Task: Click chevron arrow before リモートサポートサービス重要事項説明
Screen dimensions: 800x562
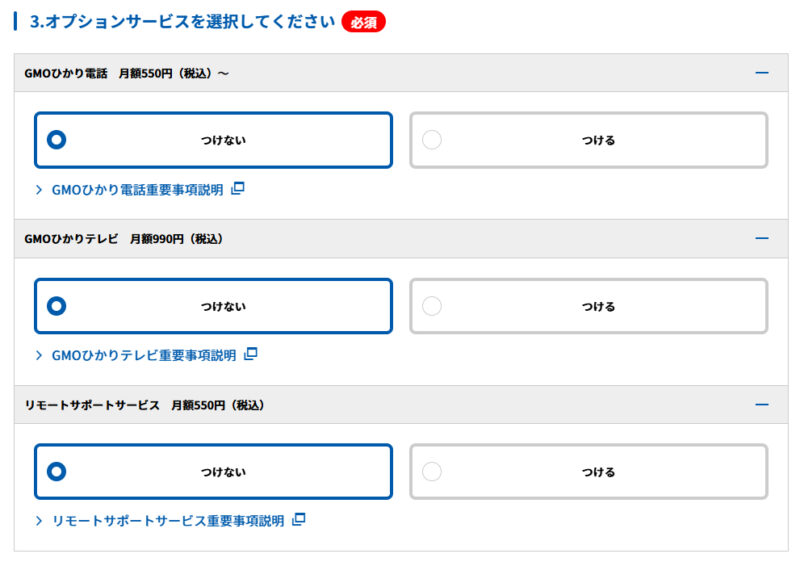Action: (x=39, y=521)
